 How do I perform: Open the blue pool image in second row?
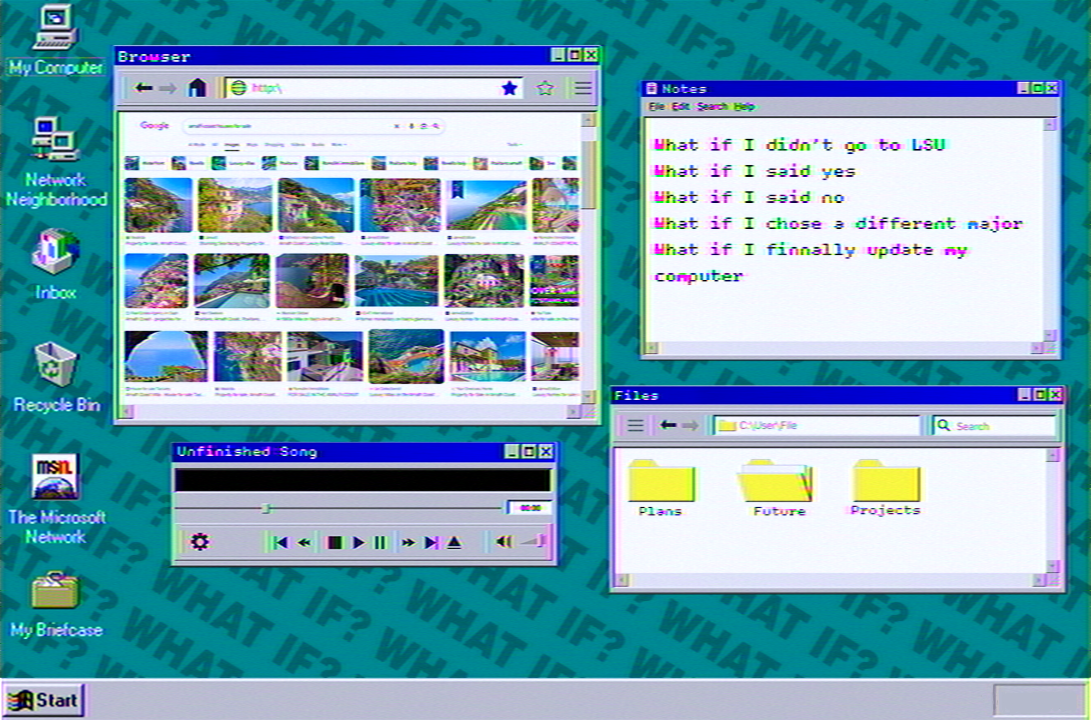point(397,281)
